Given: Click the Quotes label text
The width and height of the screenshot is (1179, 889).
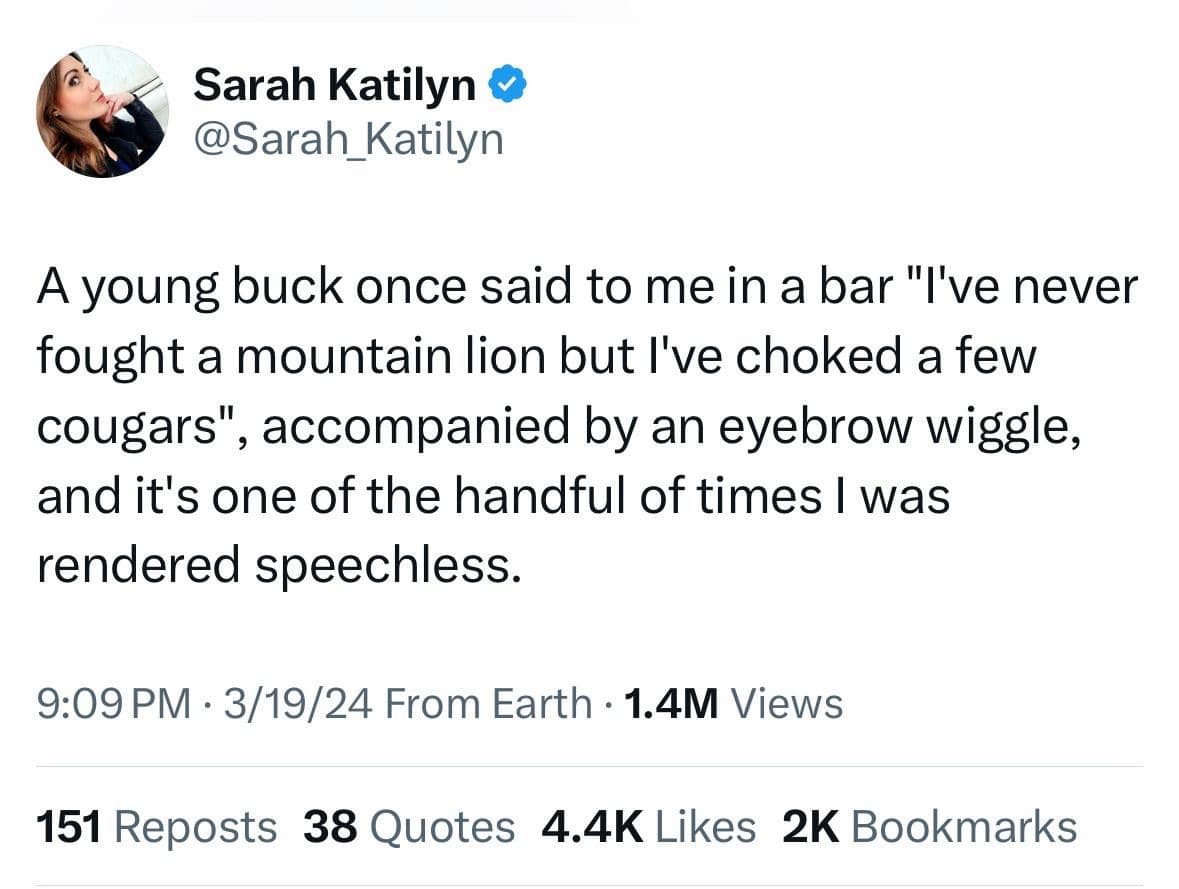Looking at the screenshot, I should coord(441,826).
